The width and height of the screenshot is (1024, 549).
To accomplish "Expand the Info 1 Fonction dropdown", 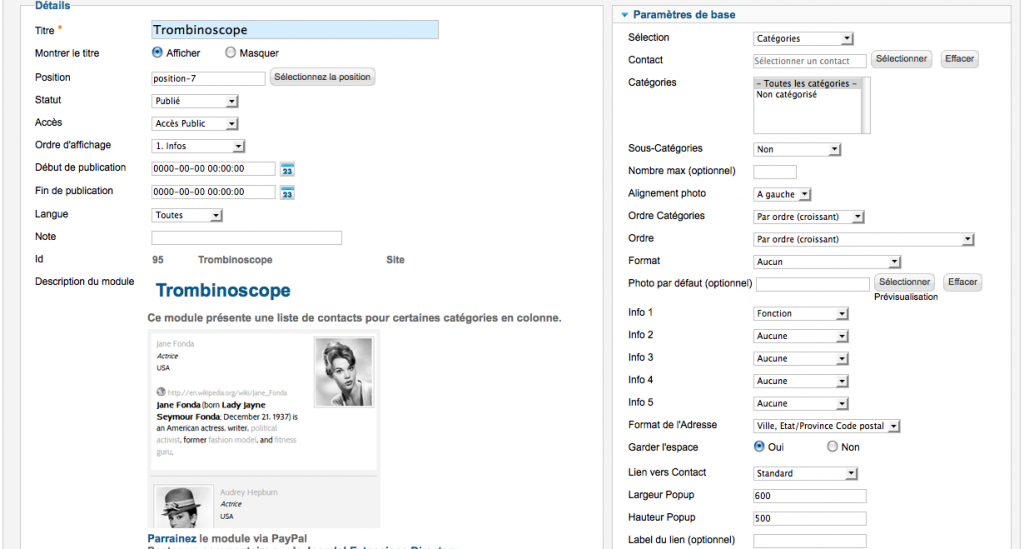I will (801, 314).
